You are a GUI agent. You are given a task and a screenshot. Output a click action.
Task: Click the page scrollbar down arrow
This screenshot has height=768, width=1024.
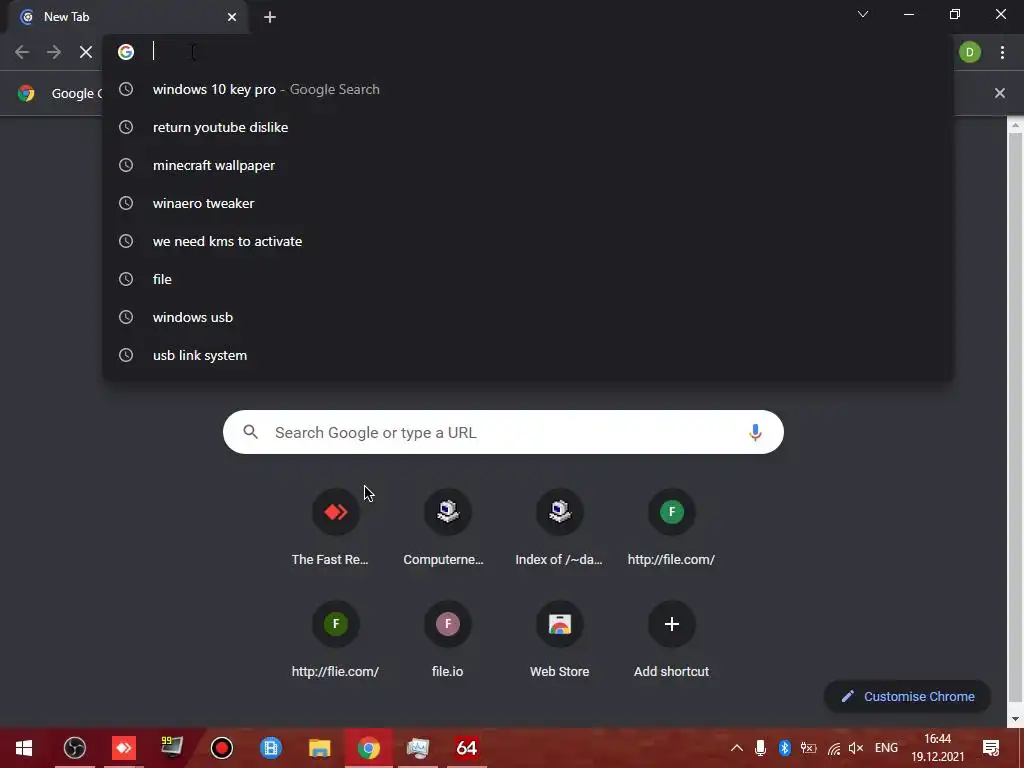coord(1015,720)
